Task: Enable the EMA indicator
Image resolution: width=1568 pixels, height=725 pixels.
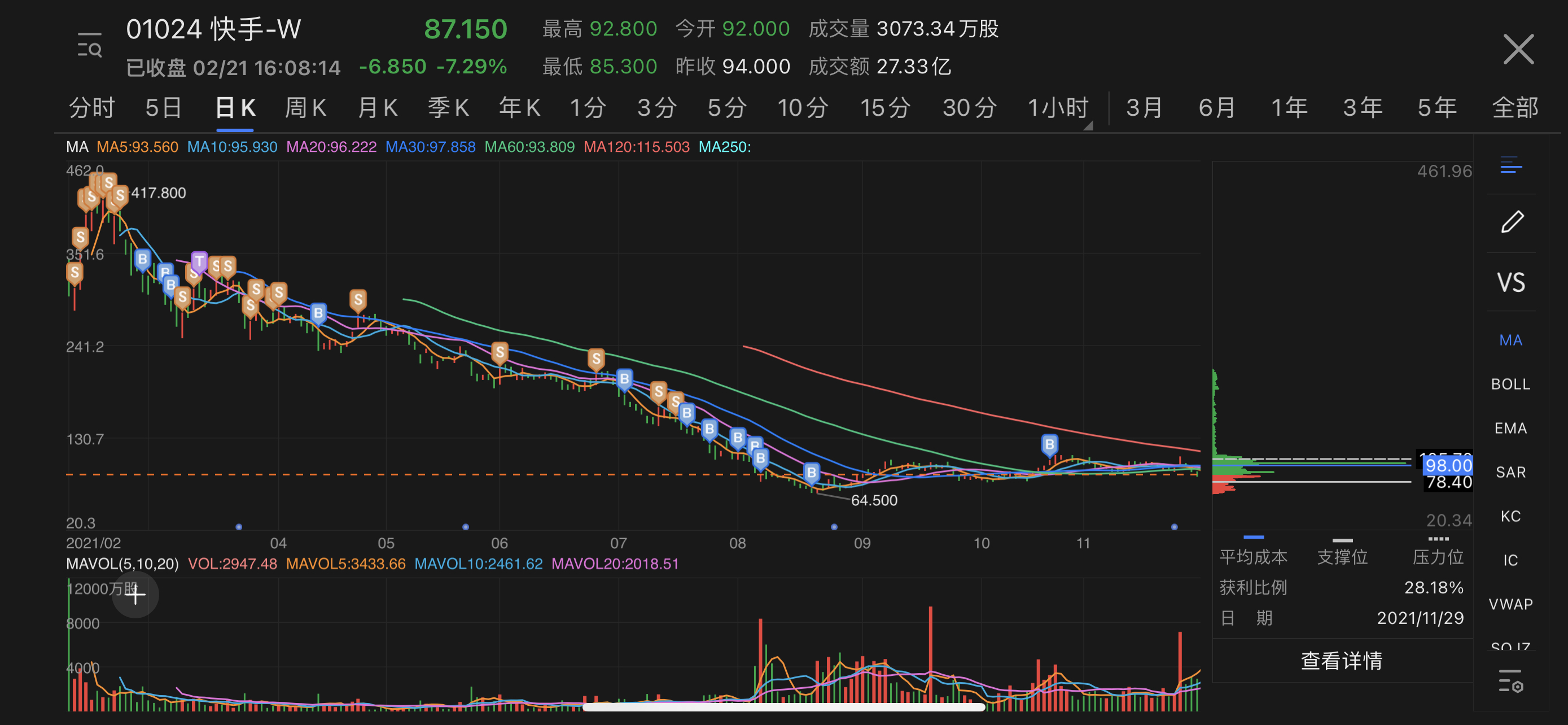Action: 1510,428
